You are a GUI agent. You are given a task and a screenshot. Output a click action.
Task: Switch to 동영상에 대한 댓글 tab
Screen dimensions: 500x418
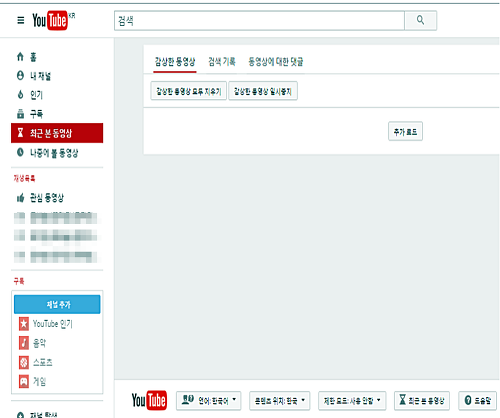(276, 61)
